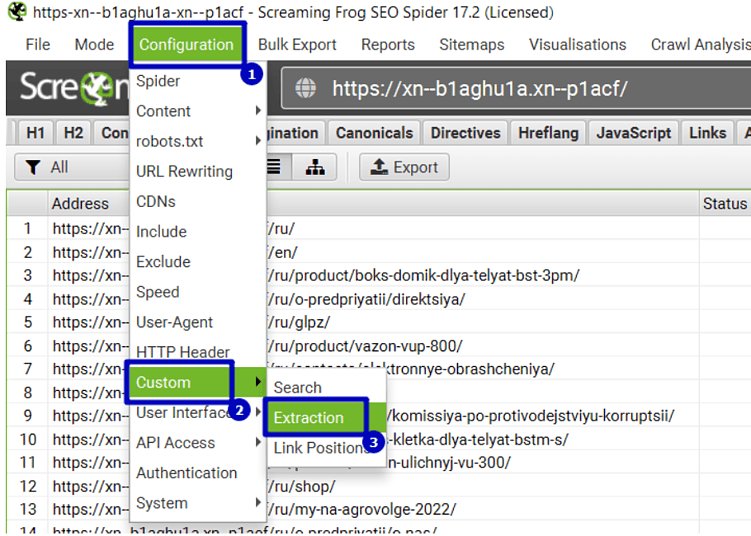Open Speed configuration
751x536 pixels.
pos(197,292)
